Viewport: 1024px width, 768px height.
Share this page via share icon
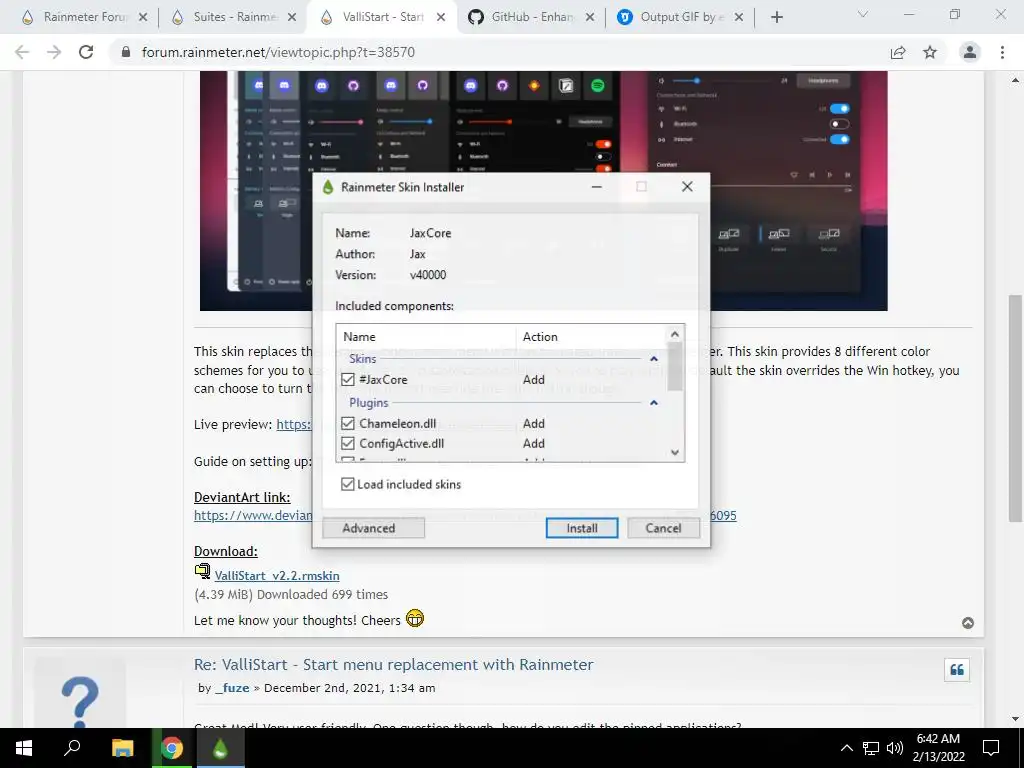coord(899,52)
